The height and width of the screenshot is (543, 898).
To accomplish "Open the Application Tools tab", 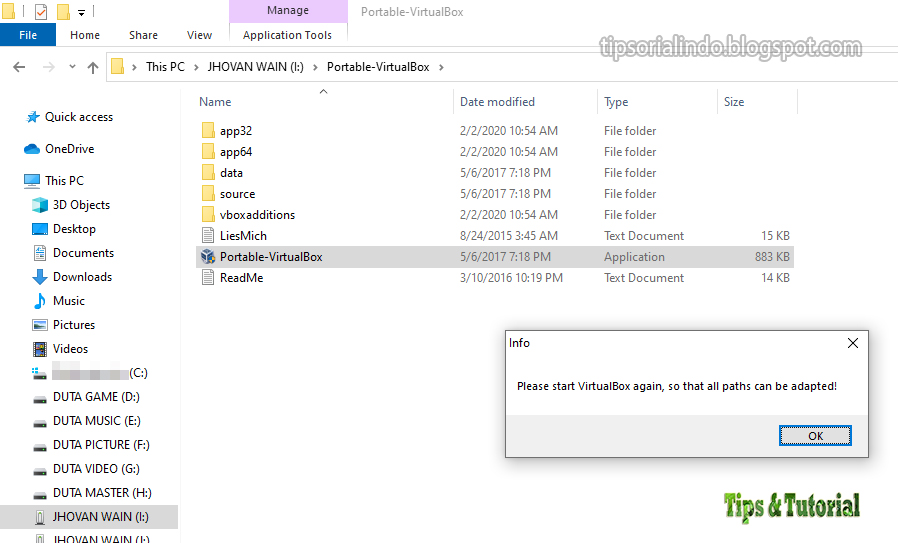I will point(287,35).
